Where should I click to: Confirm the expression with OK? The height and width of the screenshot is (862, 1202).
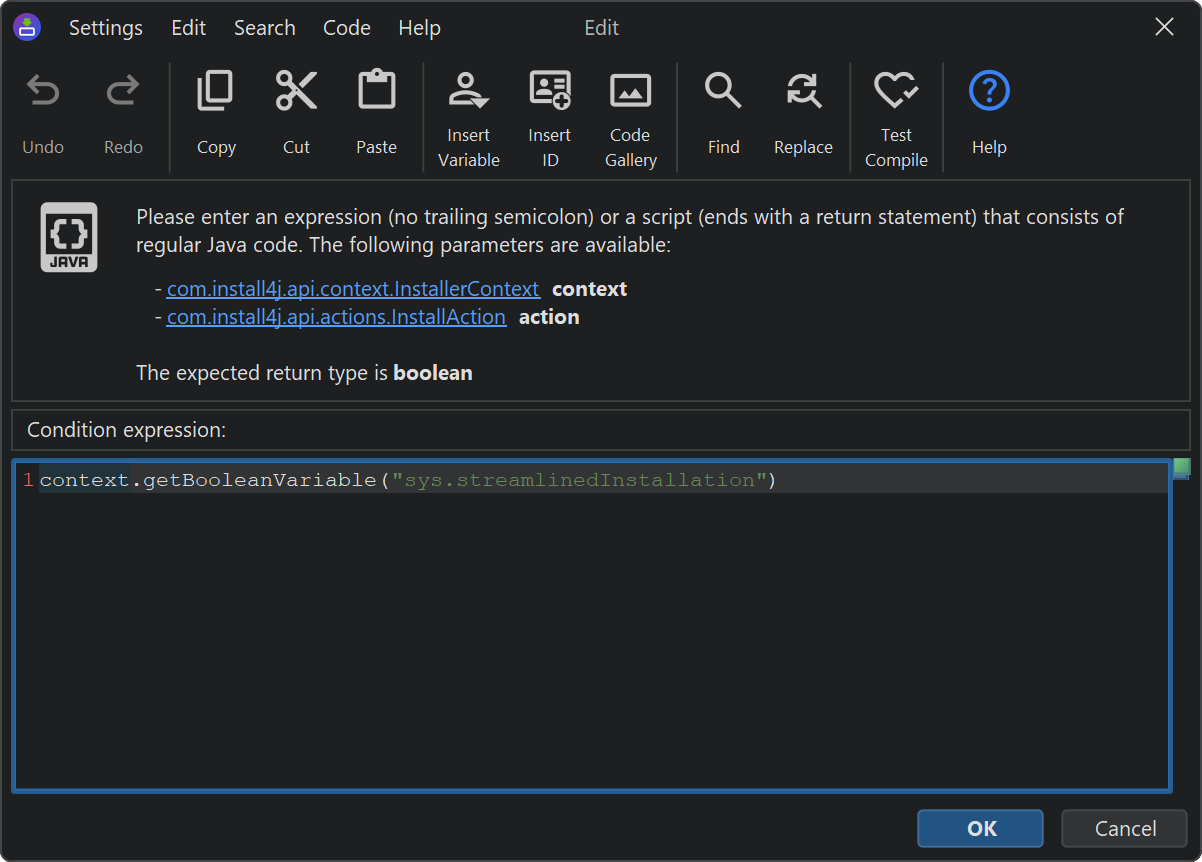(980, 828)
